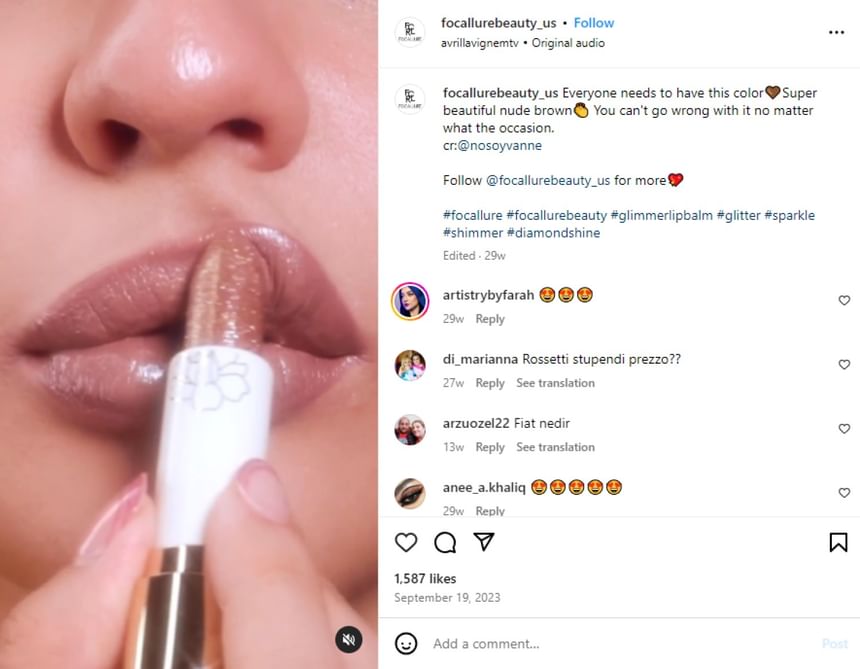Show translation of arzuozel22's comment
860x669 pixels.
coord(555,447)
